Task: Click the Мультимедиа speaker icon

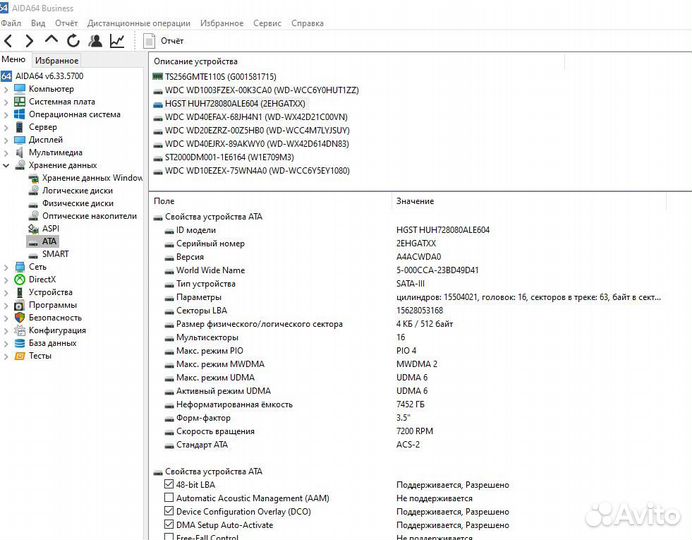Action: [x=20, y=153]
